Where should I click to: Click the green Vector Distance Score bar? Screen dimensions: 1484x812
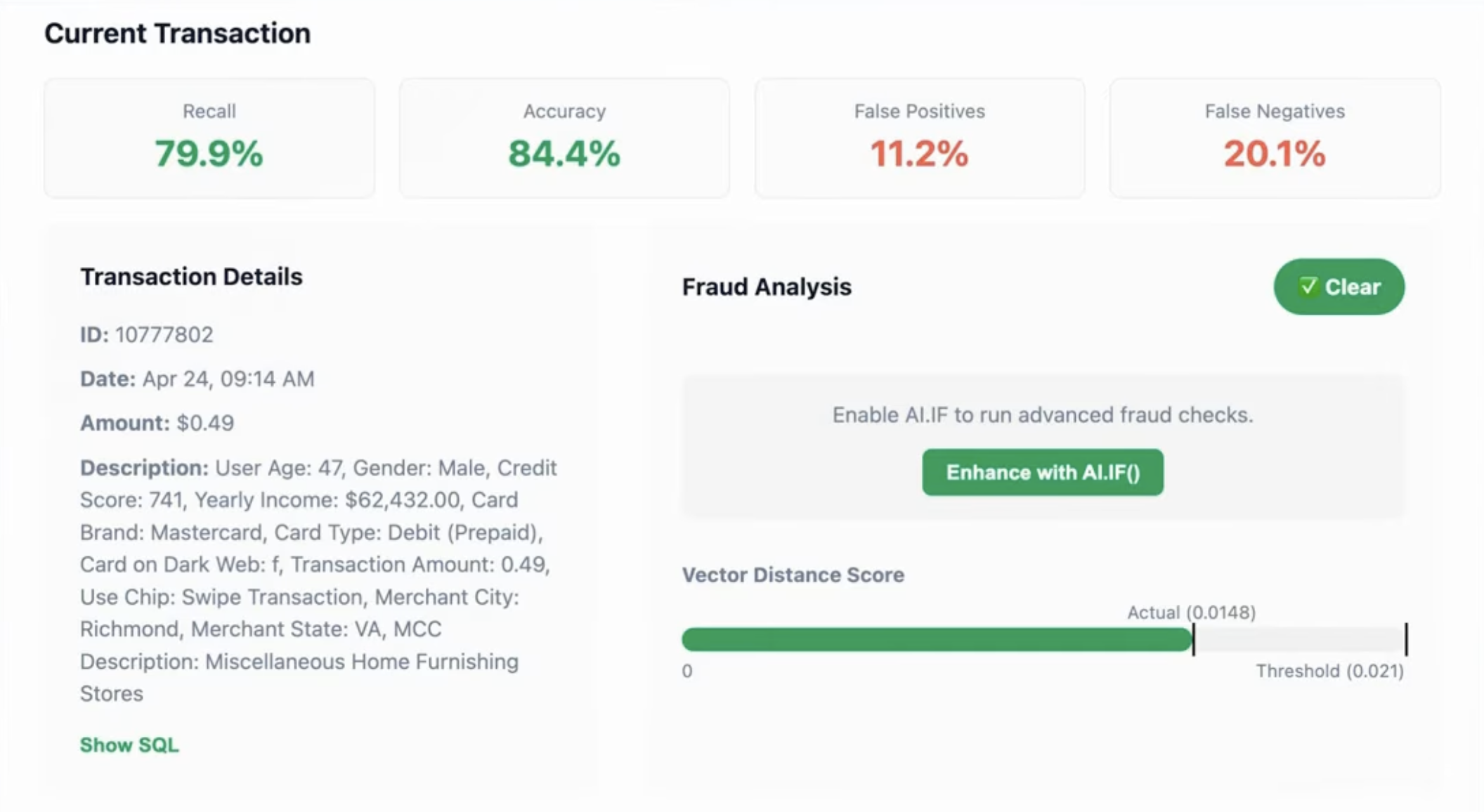pyautogui.click(x=937, y=639)
